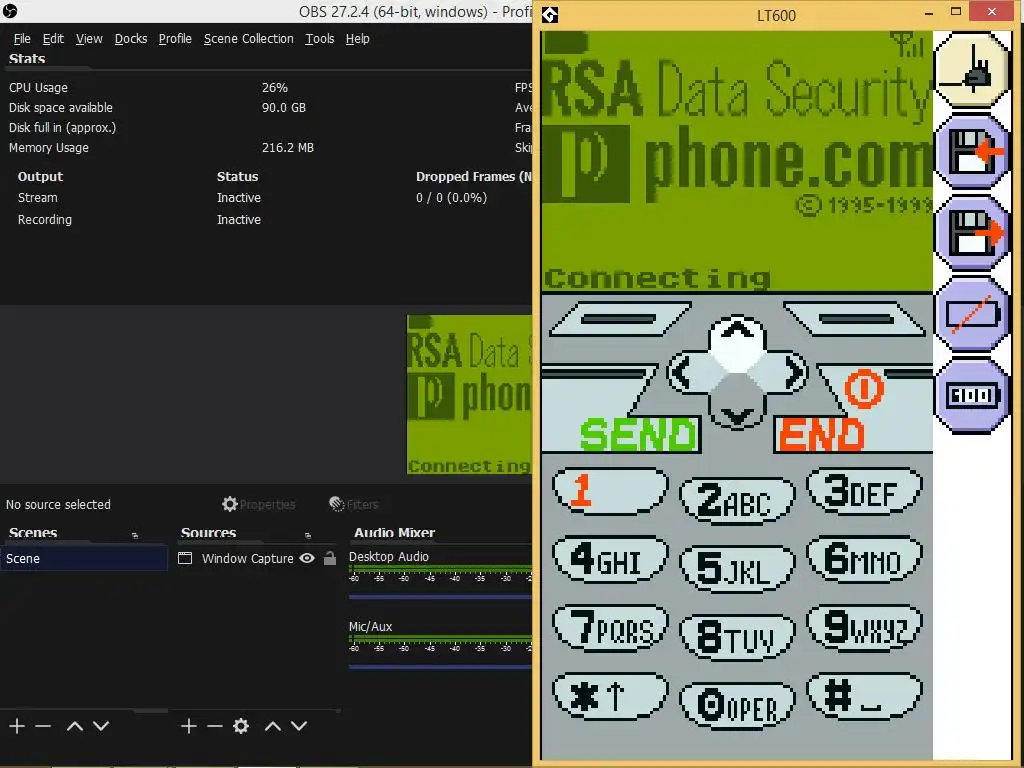Open the Docks menu in OBS

(x=131, y=39)
